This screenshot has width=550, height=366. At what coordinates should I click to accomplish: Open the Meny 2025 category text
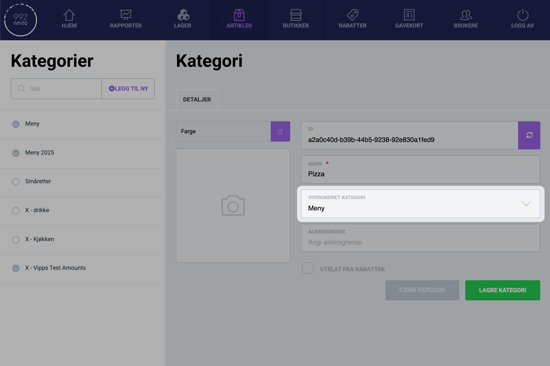(40, 153)
